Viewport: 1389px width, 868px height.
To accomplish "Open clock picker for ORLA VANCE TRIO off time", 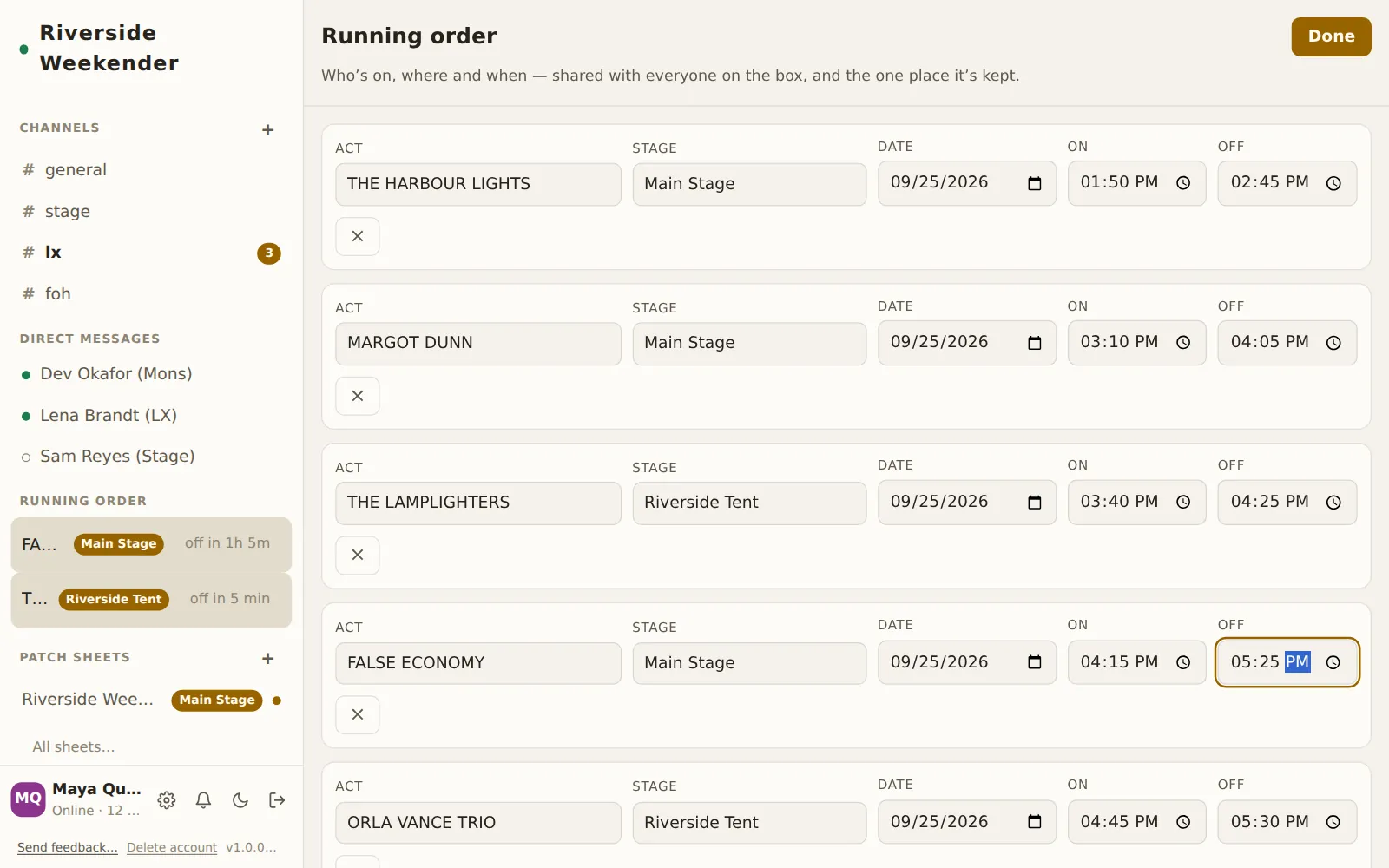I will [1333, 822].
